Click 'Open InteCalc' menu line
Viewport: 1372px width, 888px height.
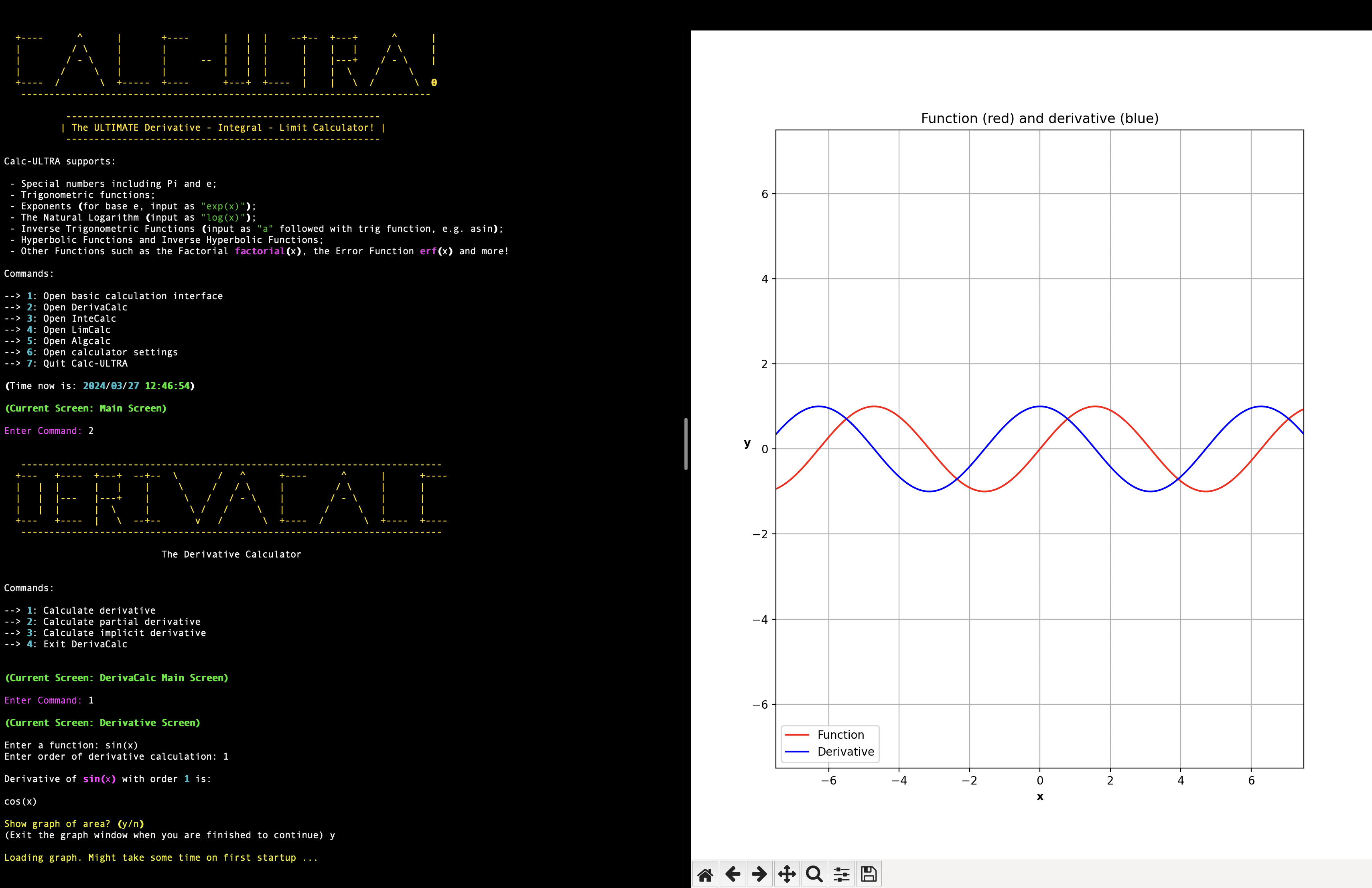click(60, 319)
